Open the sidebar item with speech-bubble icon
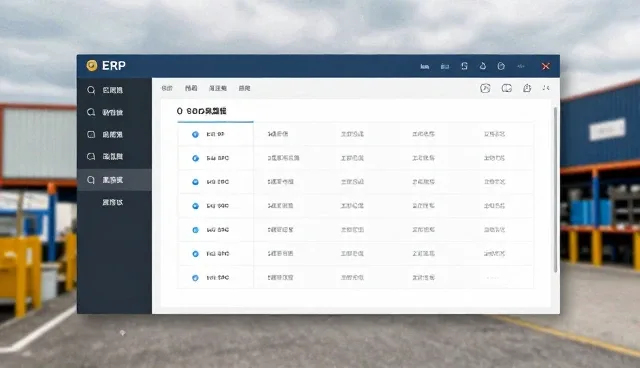Screen dimensions: 640x368 [114, 156]
